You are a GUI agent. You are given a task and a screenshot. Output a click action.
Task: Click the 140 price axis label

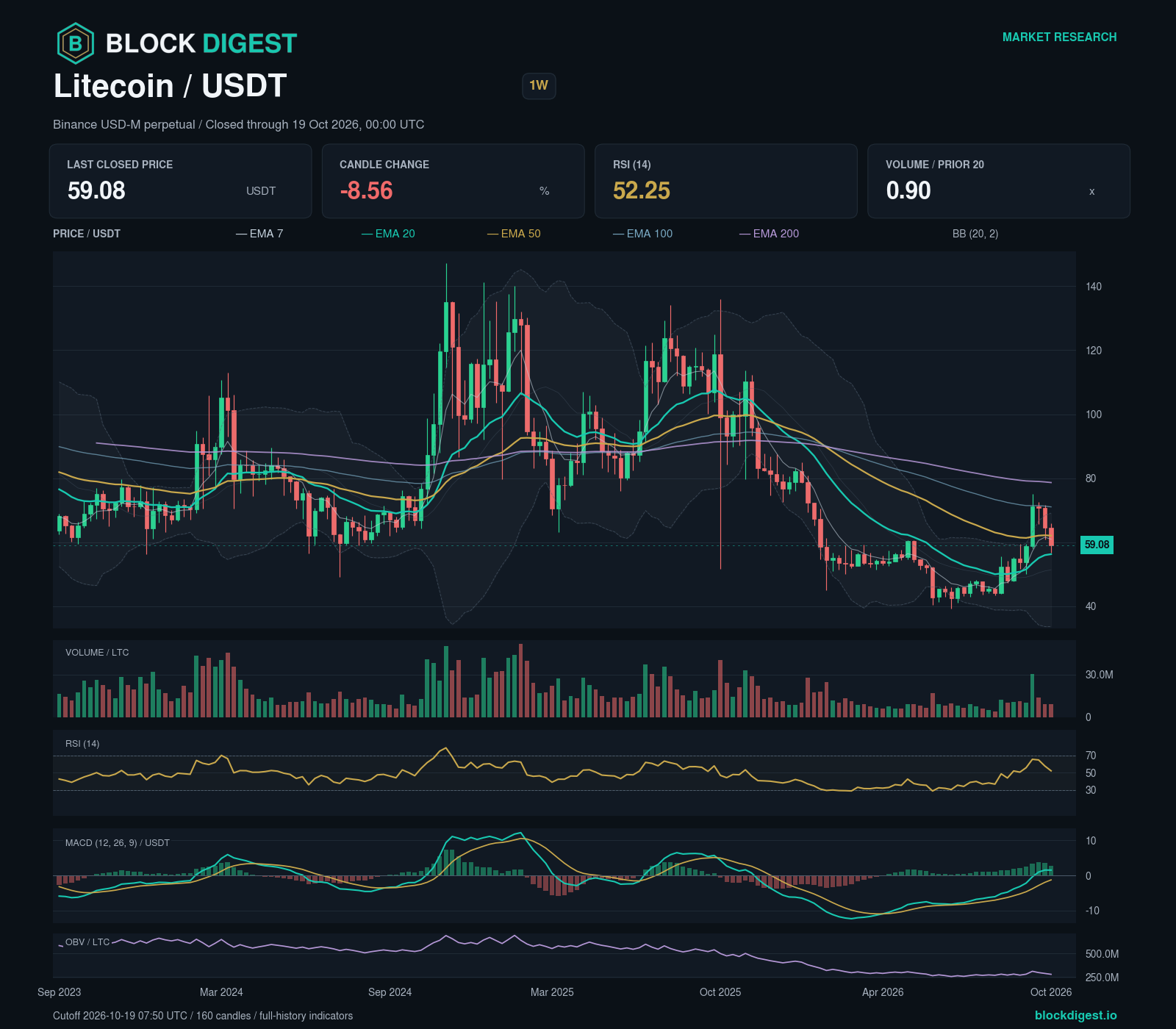pyautogui.click(x=1094, y=287)
